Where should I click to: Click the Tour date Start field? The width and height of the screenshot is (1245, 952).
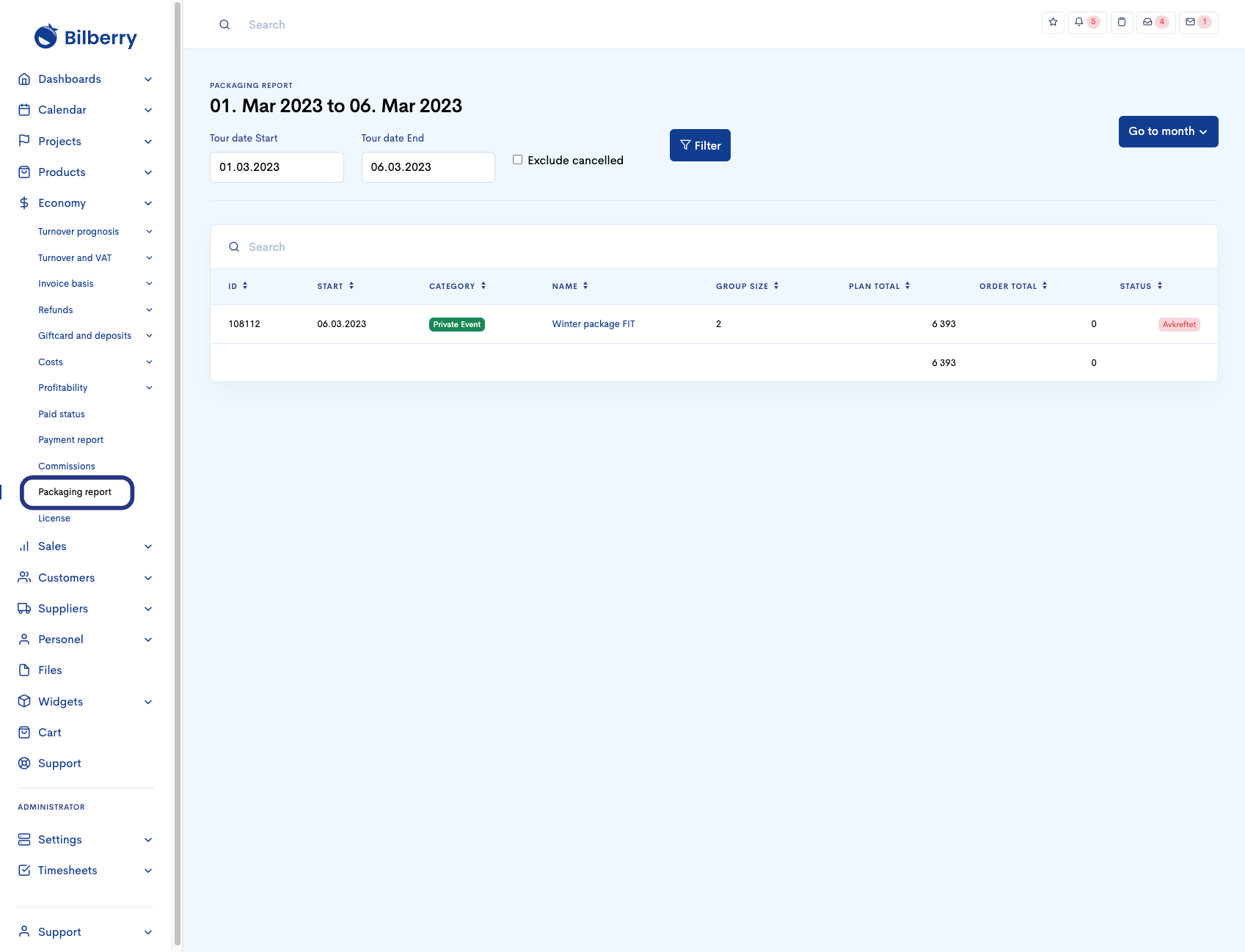point(277,167)
